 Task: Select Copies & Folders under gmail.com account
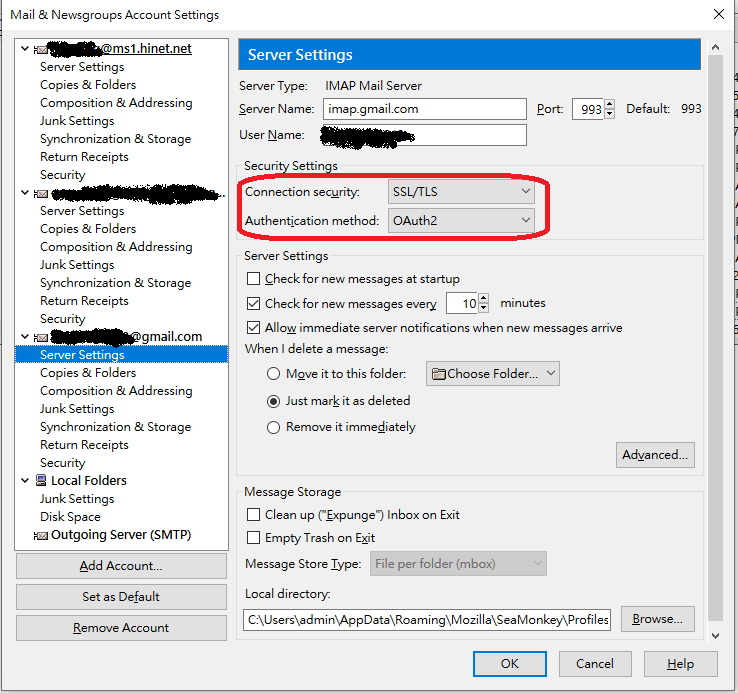[x=88, y=373]
